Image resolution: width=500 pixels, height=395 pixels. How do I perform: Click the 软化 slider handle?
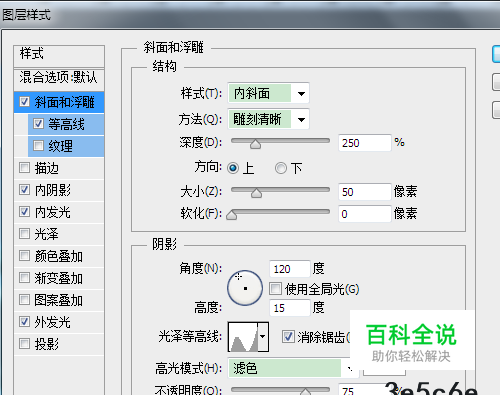[232, 215]
